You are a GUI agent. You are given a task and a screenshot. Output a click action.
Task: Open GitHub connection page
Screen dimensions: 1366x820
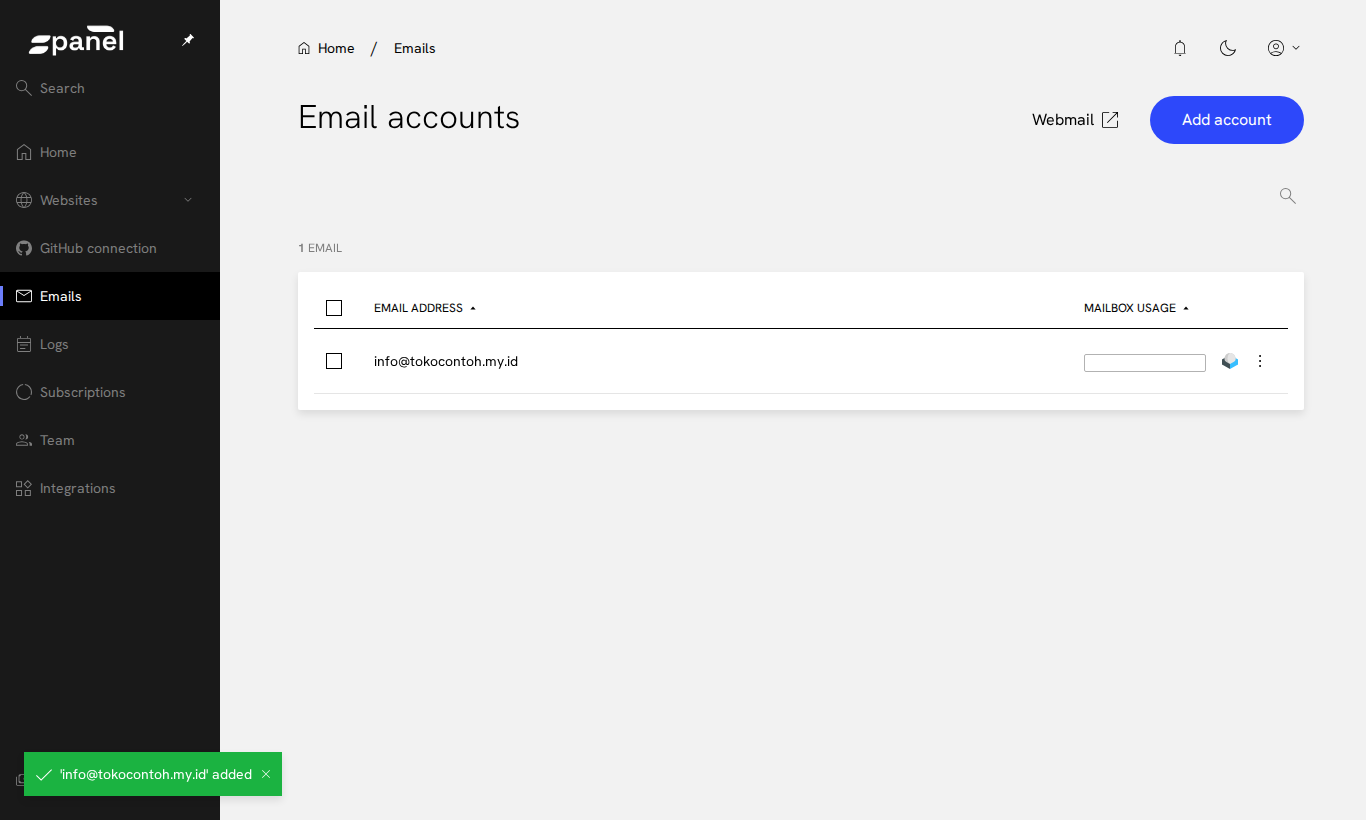pos(110,248)
